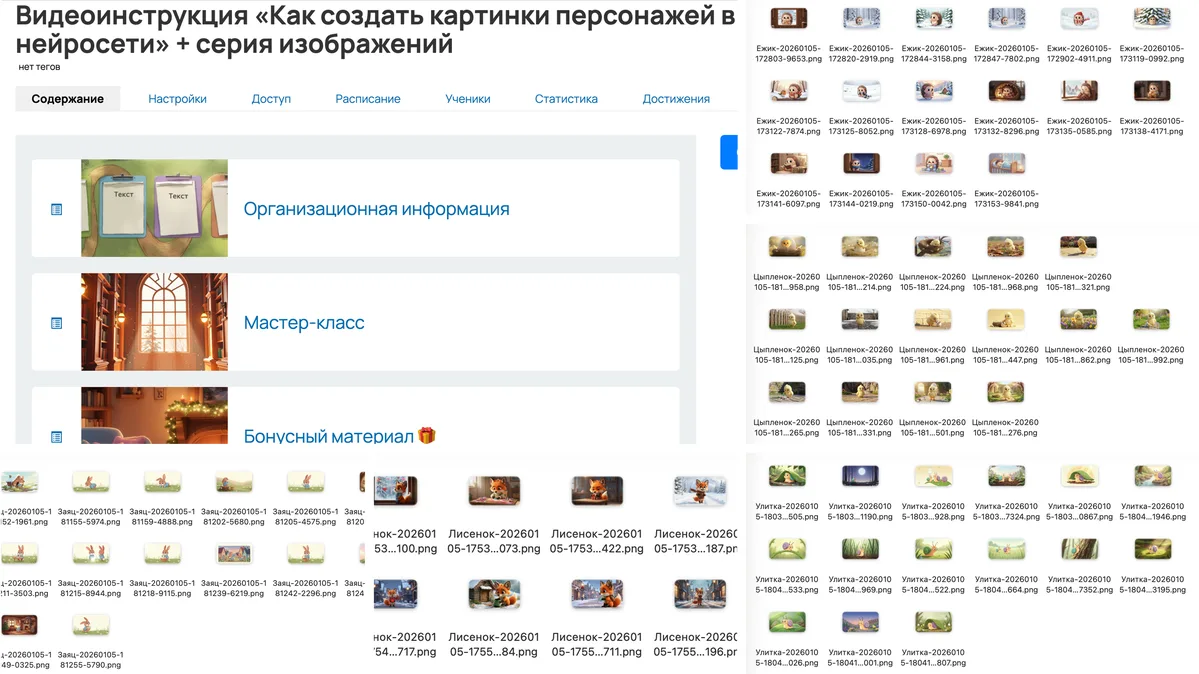Select thumbnail of Лисенок file ending 073.png
Viewport: 1199px width, 674px height.
(x=494, y=491)
